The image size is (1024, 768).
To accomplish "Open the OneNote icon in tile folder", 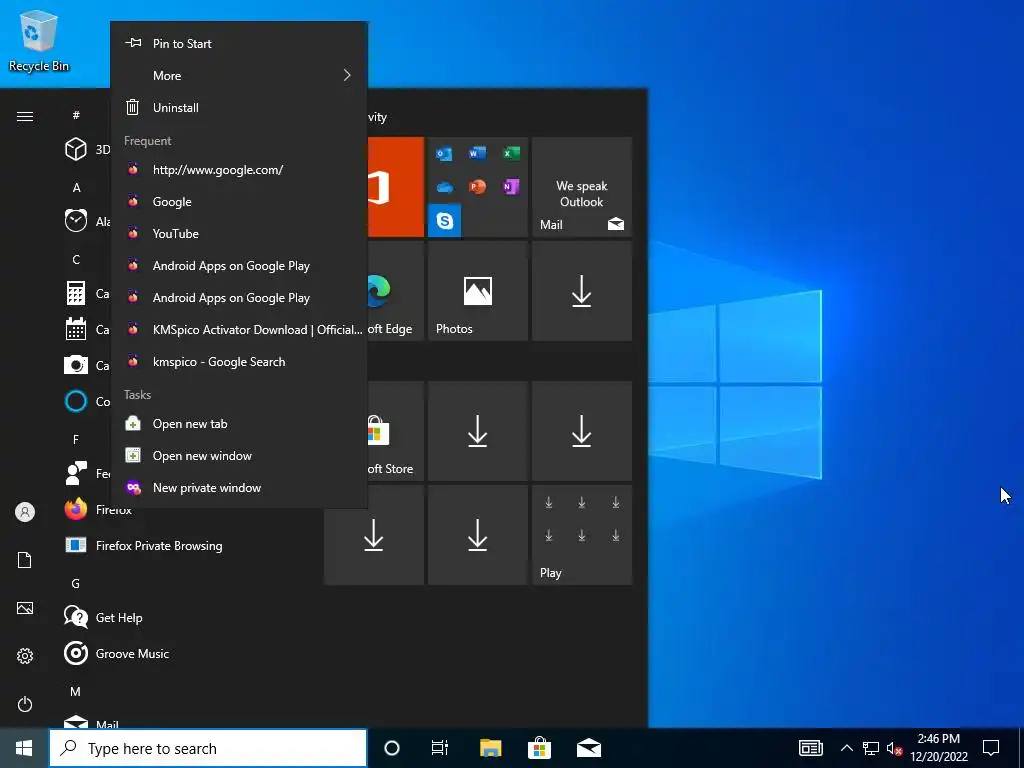I will [511, 187].
